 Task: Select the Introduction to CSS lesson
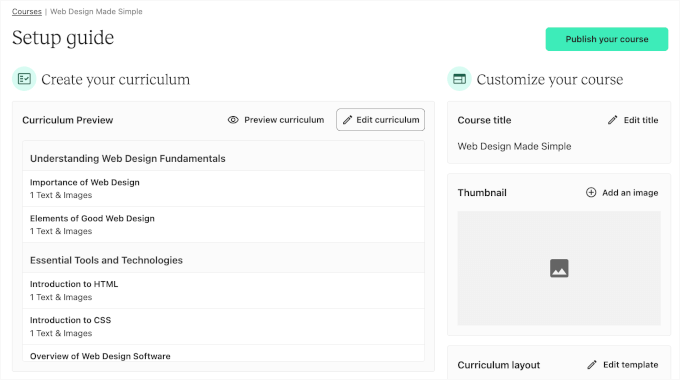(223, 327)
